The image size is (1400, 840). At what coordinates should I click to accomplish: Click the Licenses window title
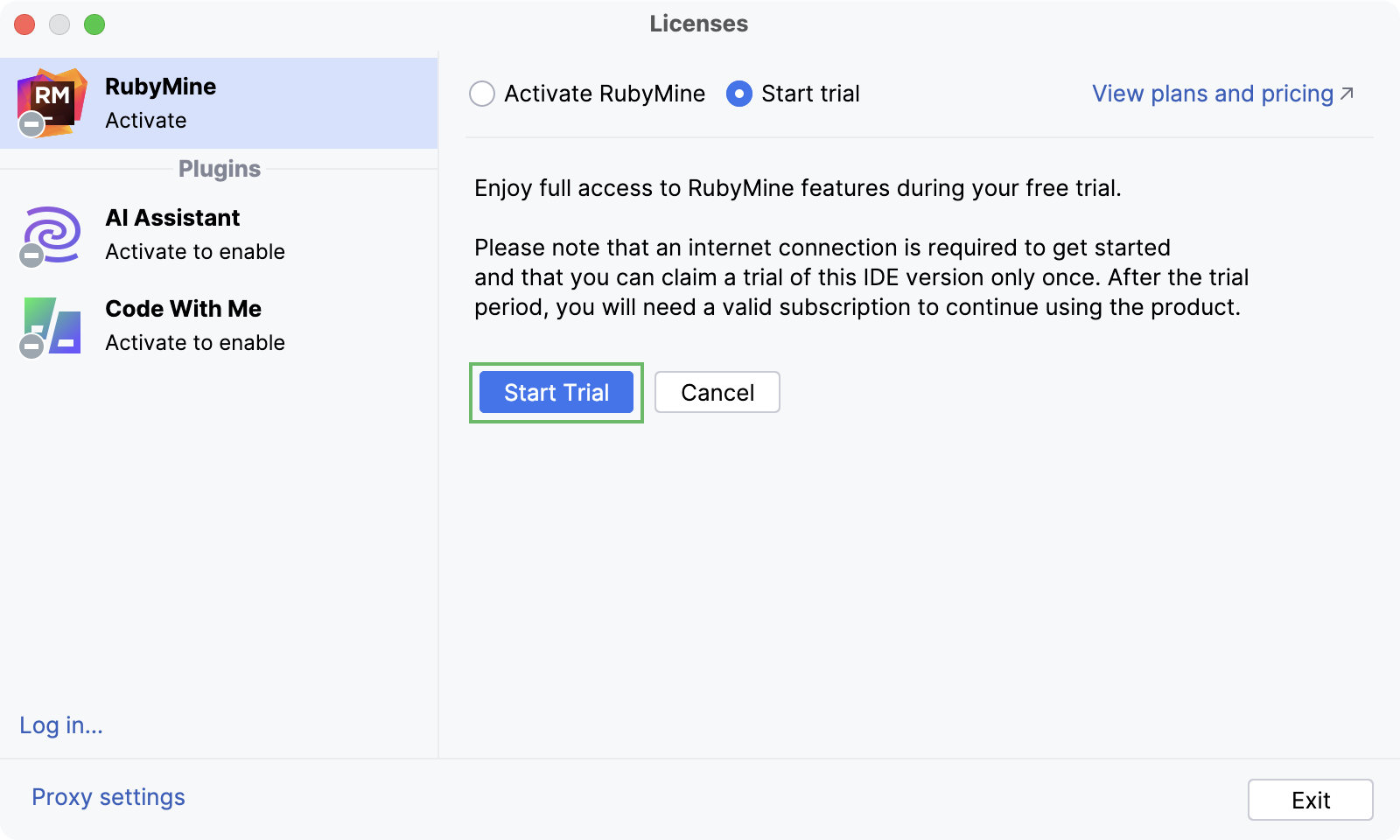pyautogui.click(x=698, y=24)
